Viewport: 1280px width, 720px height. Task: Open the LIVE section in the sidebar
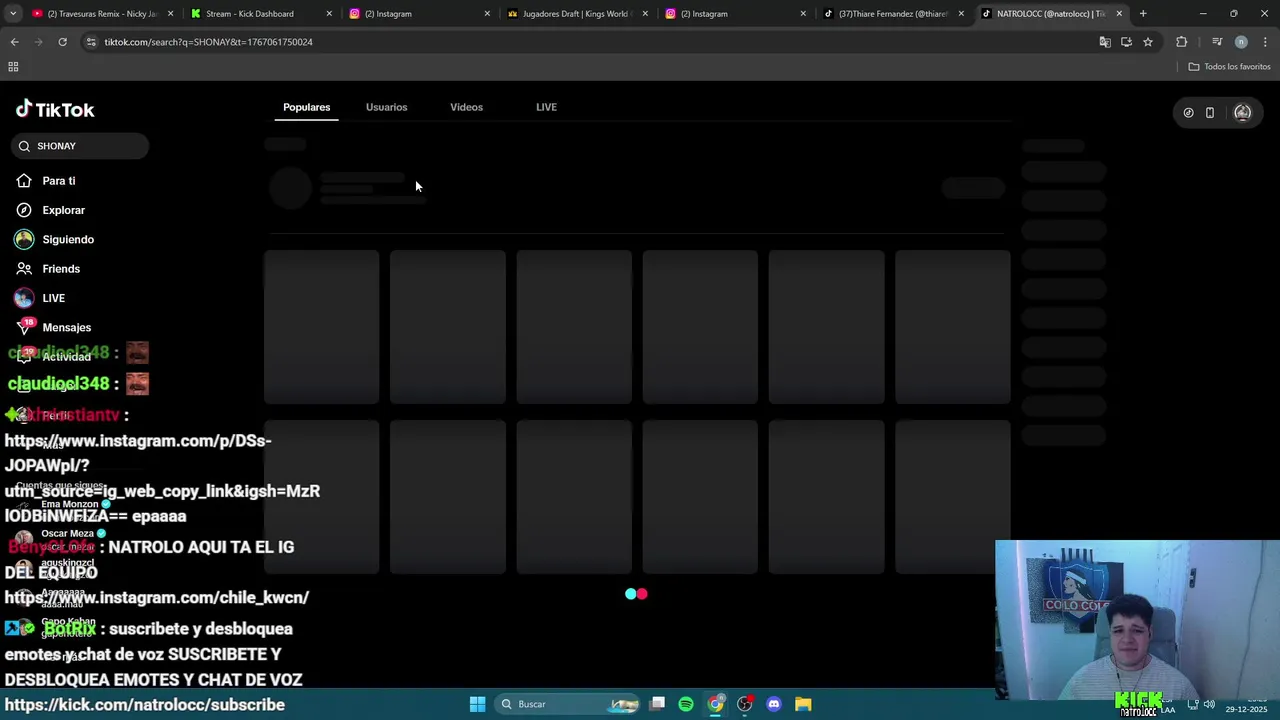53,298
